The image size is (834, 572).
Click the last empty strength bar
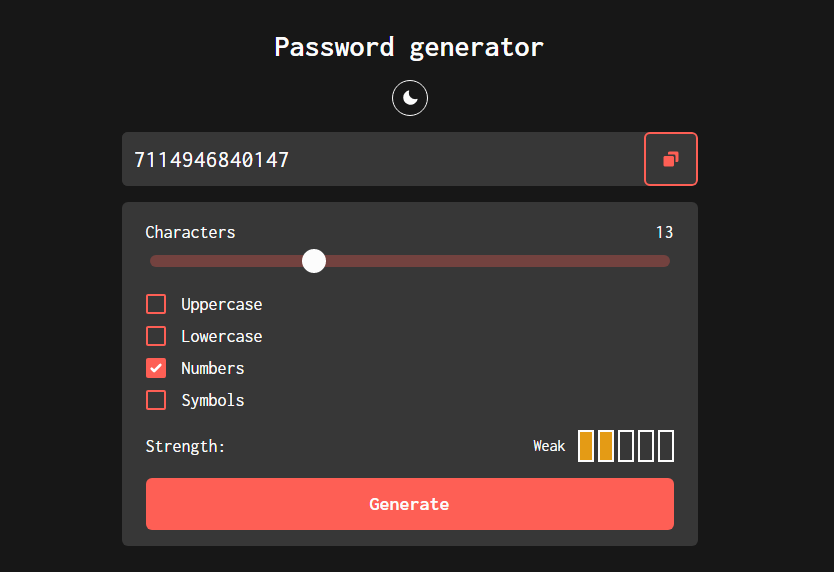666,446
